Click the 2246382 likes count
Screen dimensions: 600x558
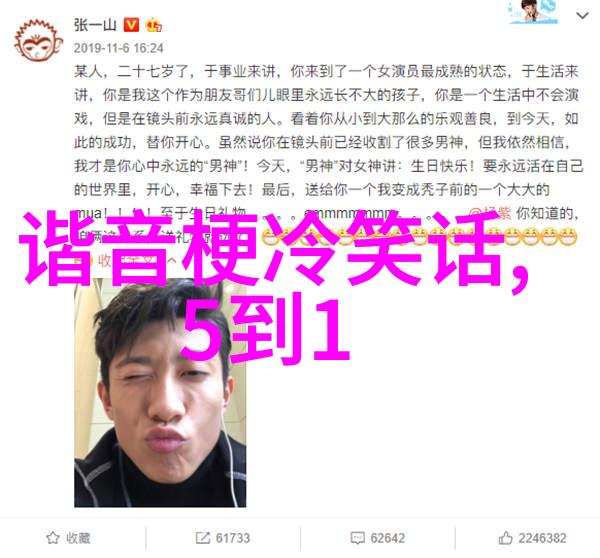point(542,538)
